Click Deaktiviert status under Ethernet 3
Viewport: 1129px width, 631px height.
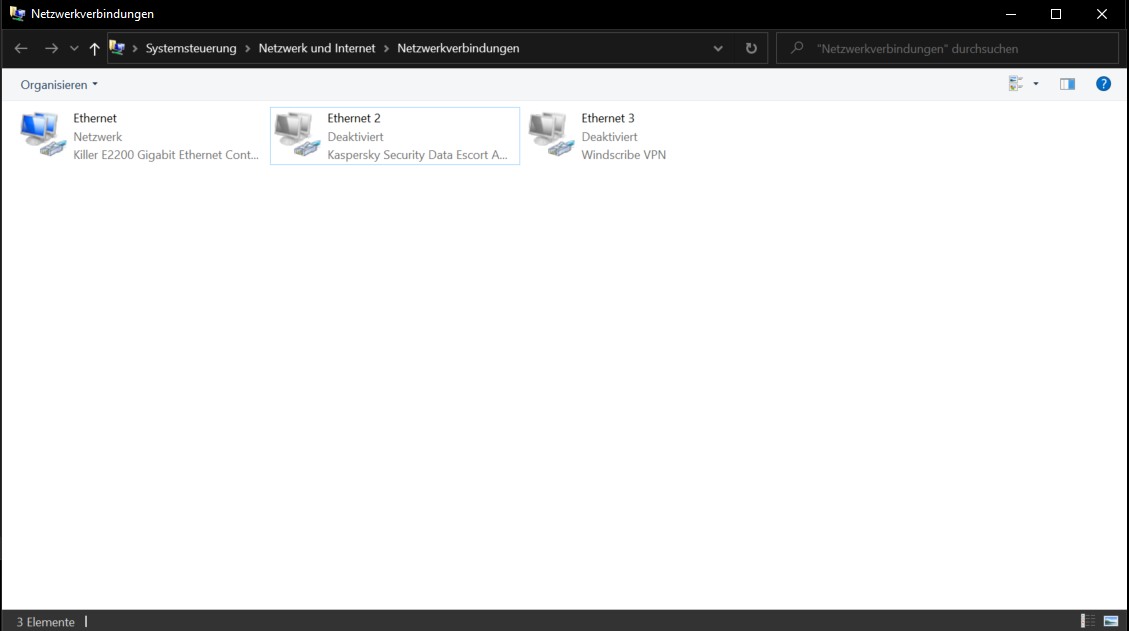coord(609,137)
